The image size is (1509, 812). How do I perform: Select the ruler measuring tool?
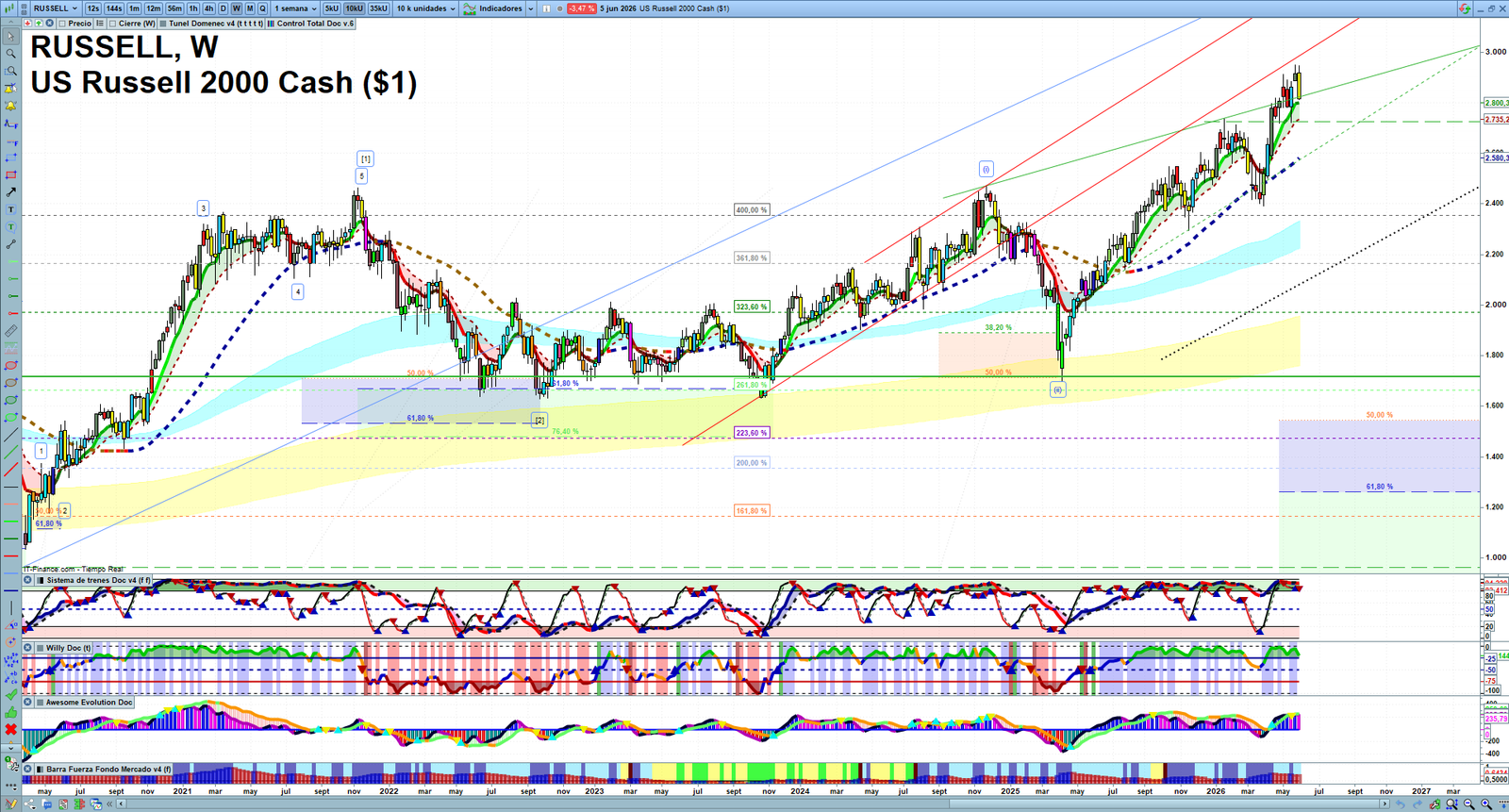coord(10,331)
